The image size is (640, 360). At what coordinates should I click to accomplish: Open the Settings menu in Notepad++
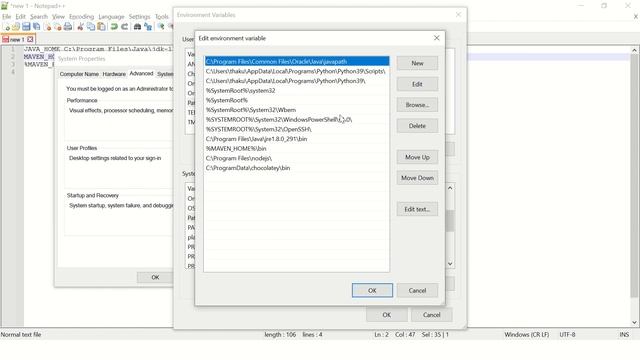coord(140,17)
